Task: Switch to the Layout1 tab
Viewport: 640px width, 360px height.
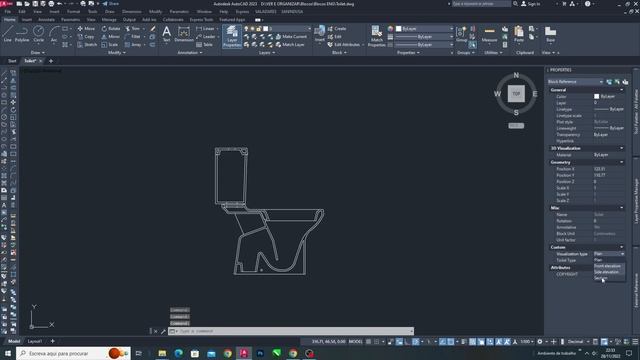Action: (x=35, y=341)
